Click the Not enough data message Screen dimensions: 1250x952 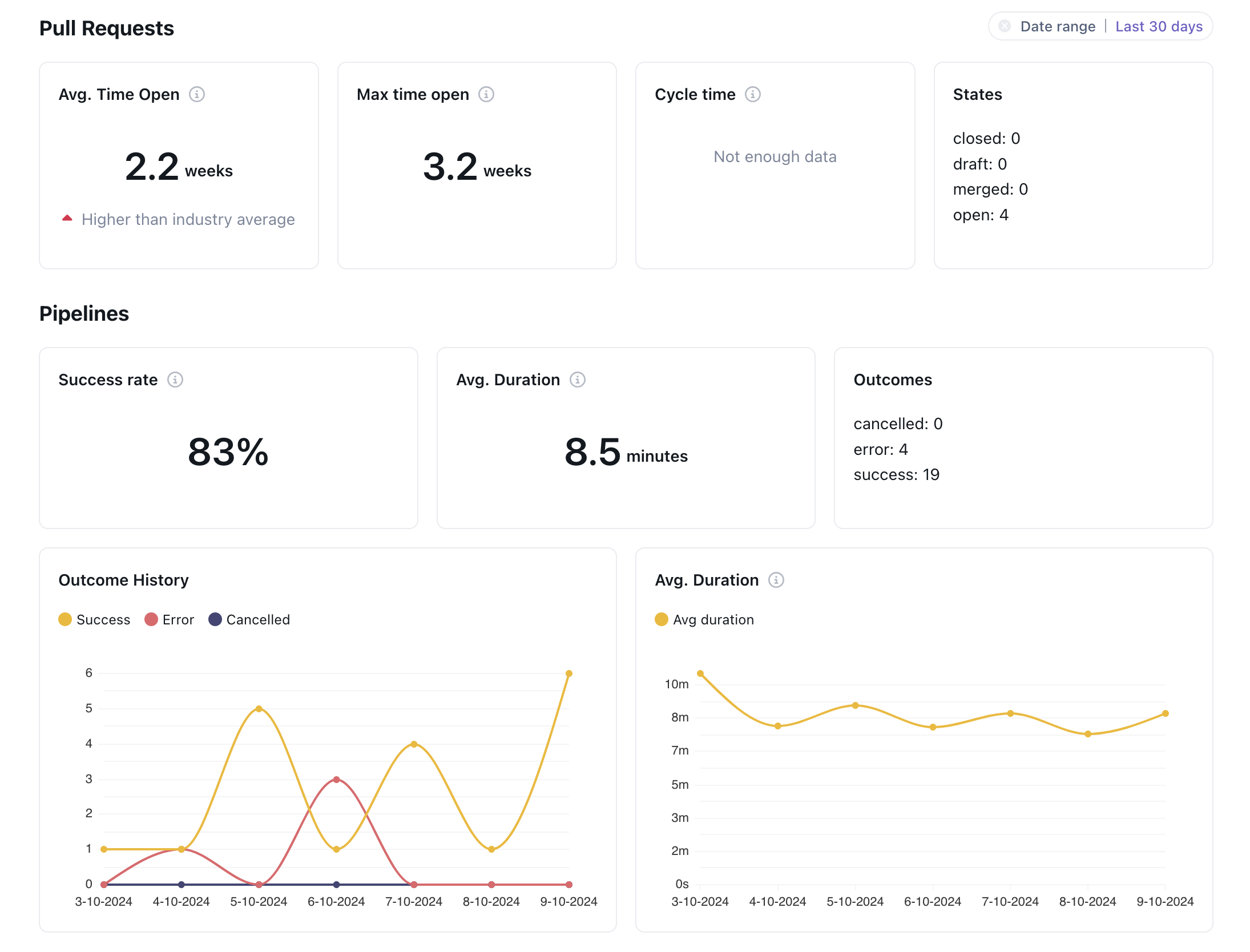tap(775, 156)
